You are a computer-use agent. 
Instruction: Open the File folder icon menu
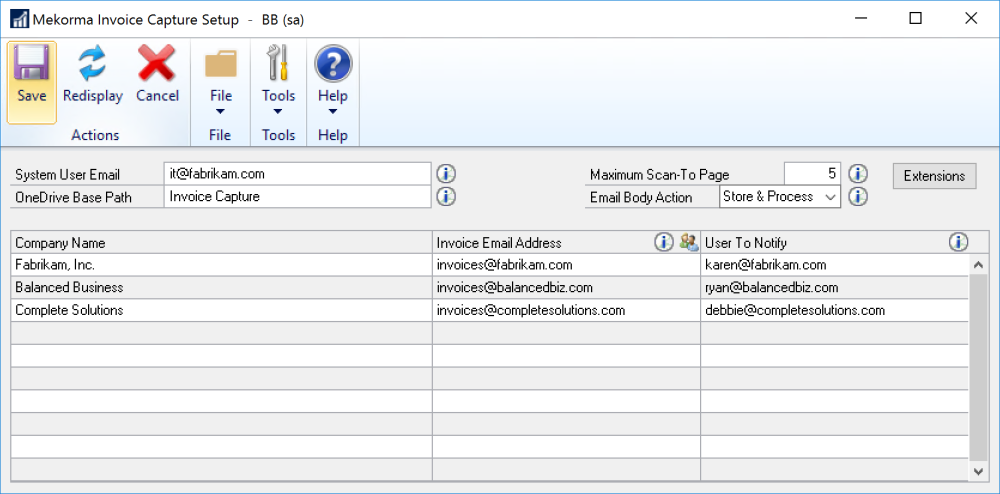(221, 65)
